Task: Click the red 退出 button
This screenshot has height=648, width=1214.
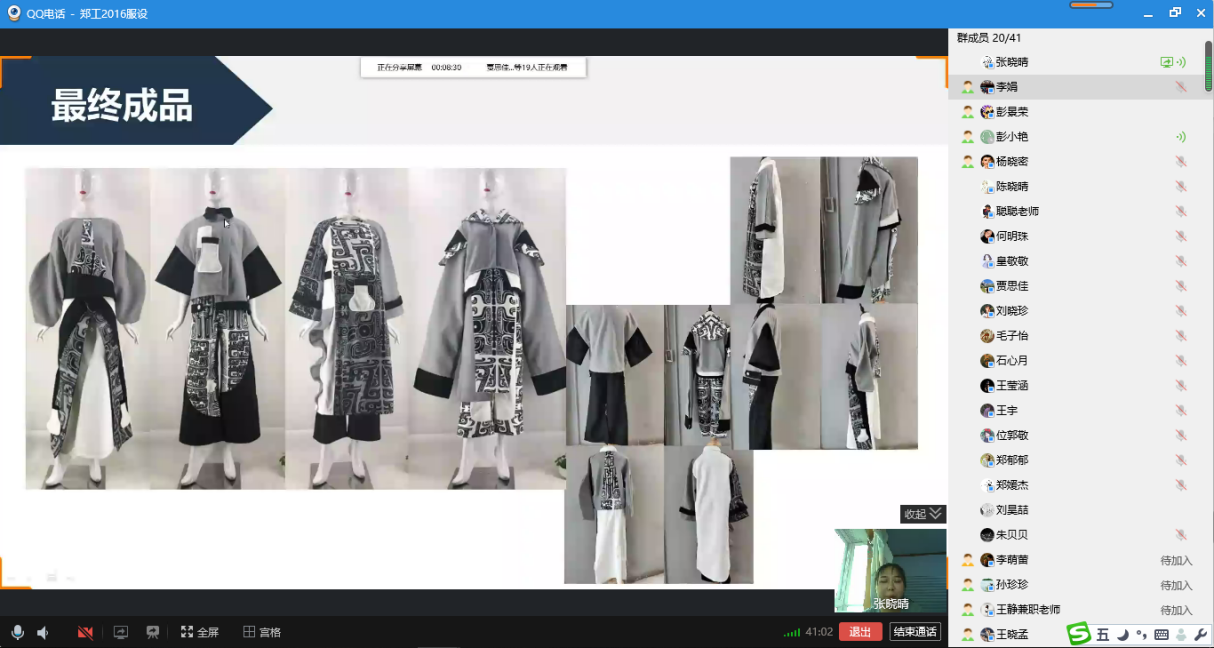Action: (860, 631)
